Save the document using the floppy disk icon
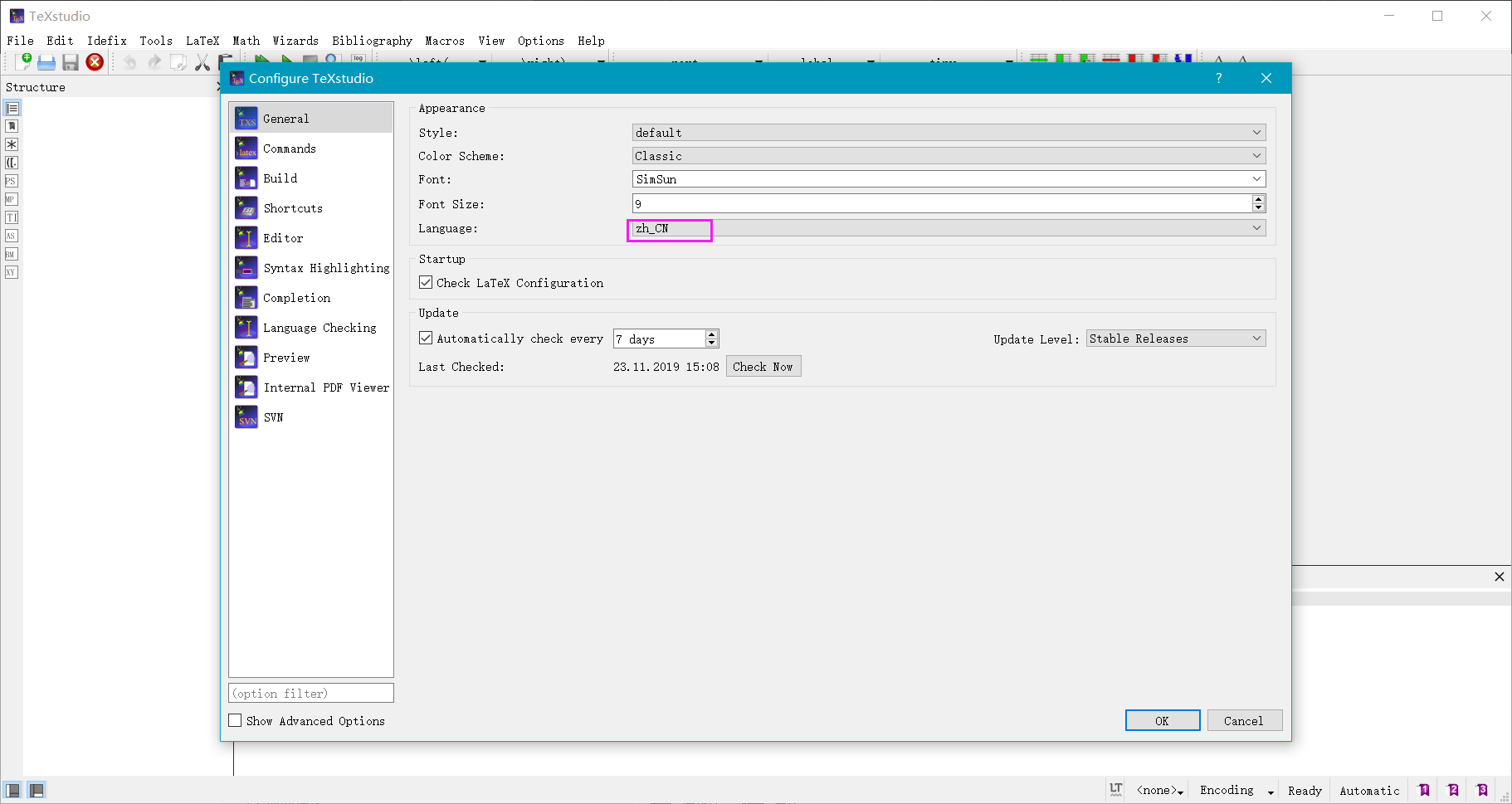Screen dimensions: 1512x804 pos(70,61)
